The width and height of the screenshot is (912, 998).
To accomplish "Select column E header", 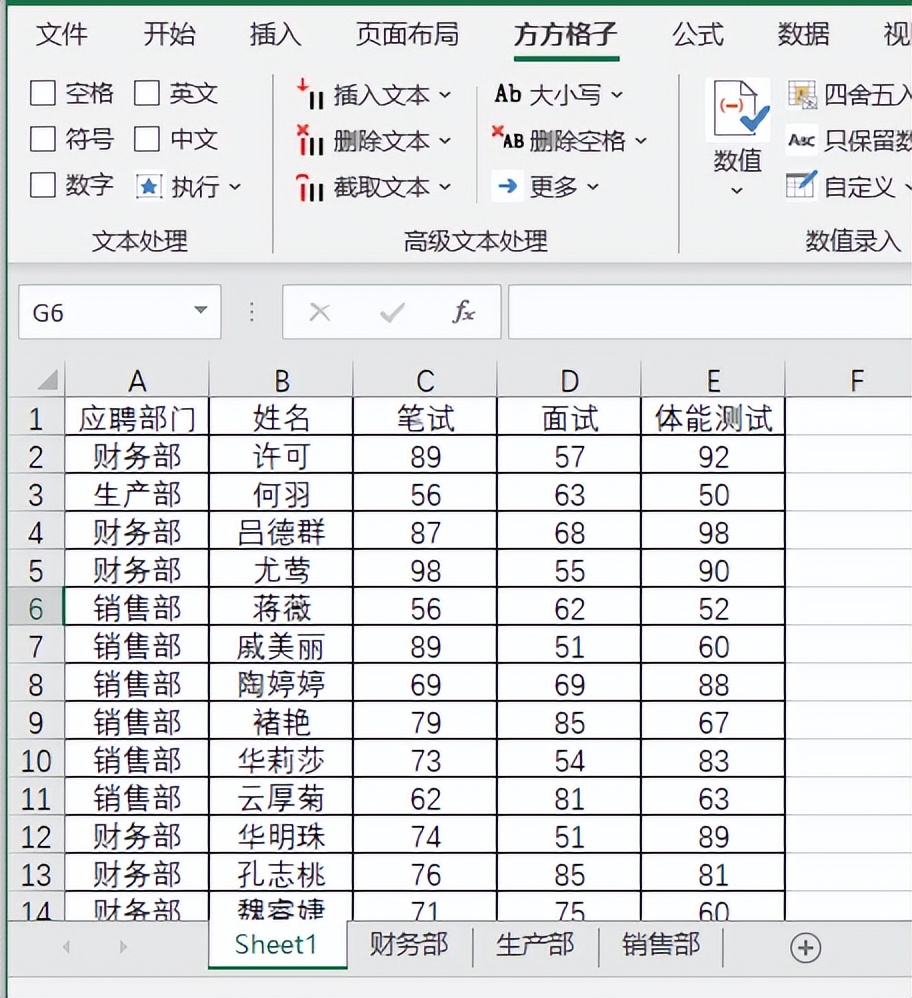I will 713,381.
